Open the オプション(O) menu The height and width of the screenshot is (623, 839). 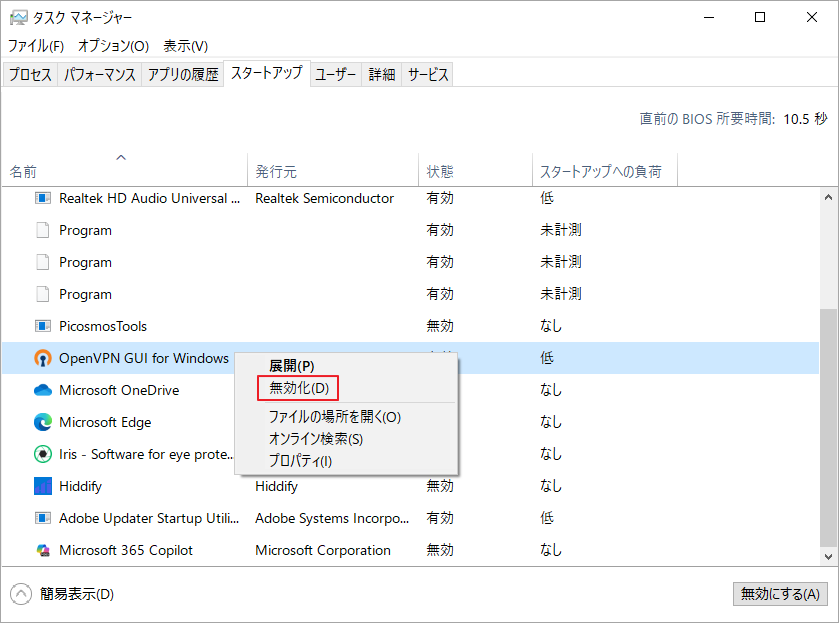pos(113,46)
